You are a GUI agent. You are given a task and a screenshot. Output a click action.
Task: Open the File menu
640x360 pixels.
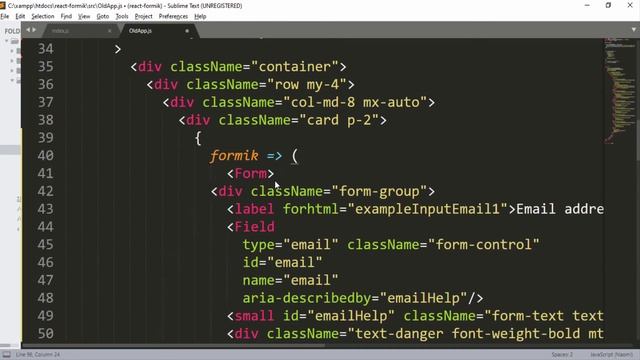(x=4, y=16)
